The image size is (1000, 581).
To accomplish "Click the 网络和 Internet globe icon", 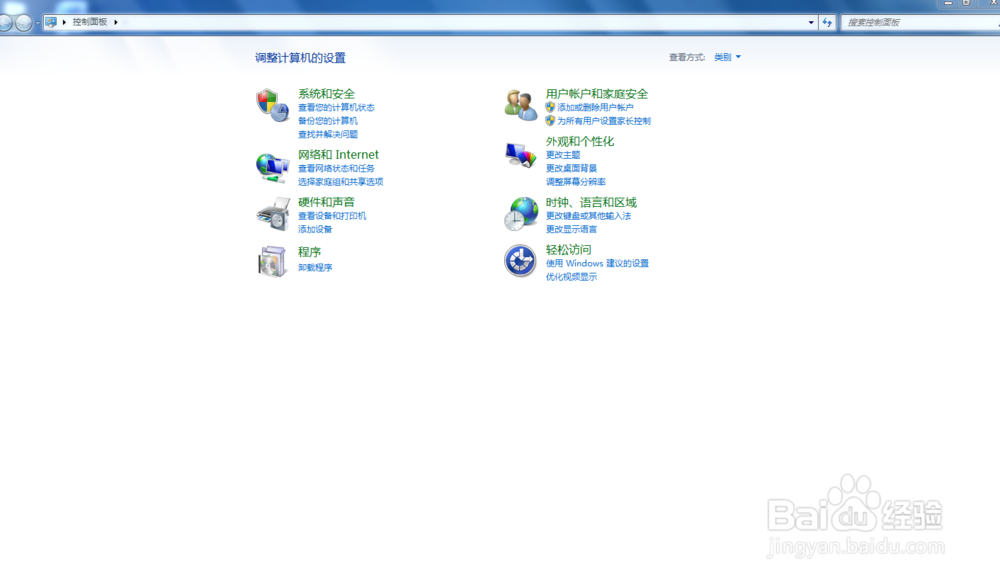I will coord(273,166).
